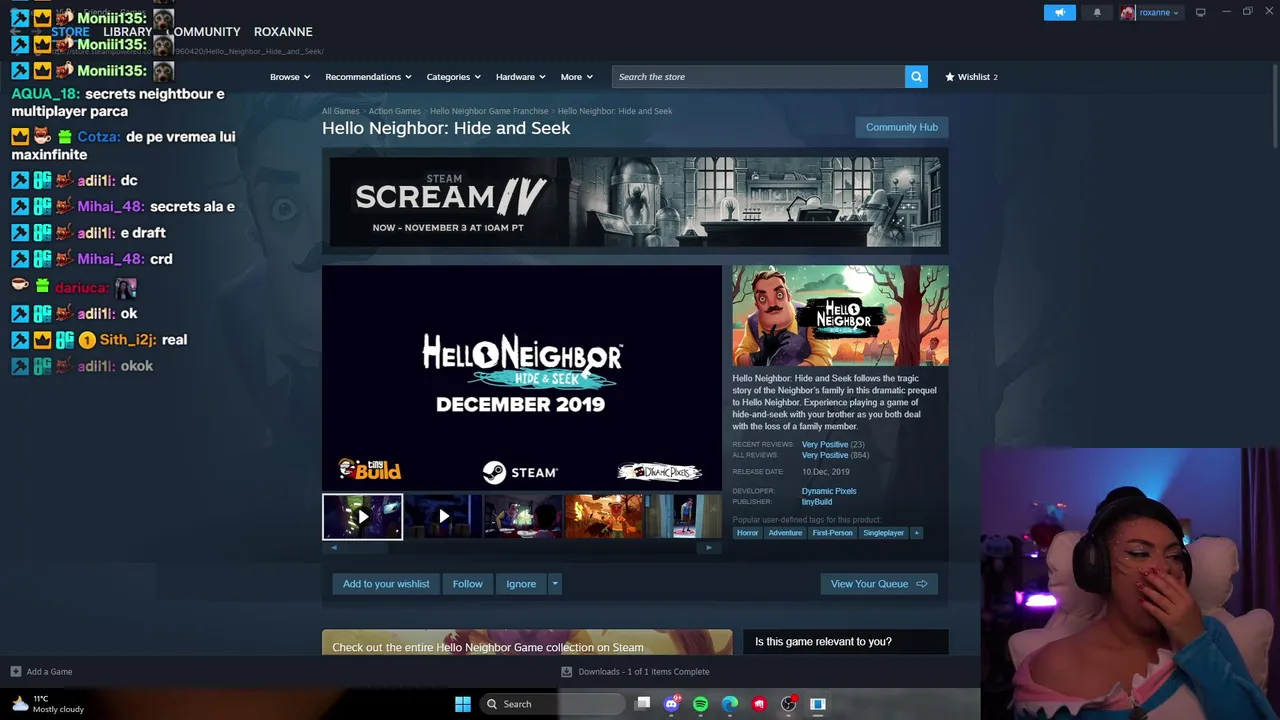Open the roxanne account dropdown
Image resolution: width=1280 pixels, height=720 pixels.
pos(1158,12)
